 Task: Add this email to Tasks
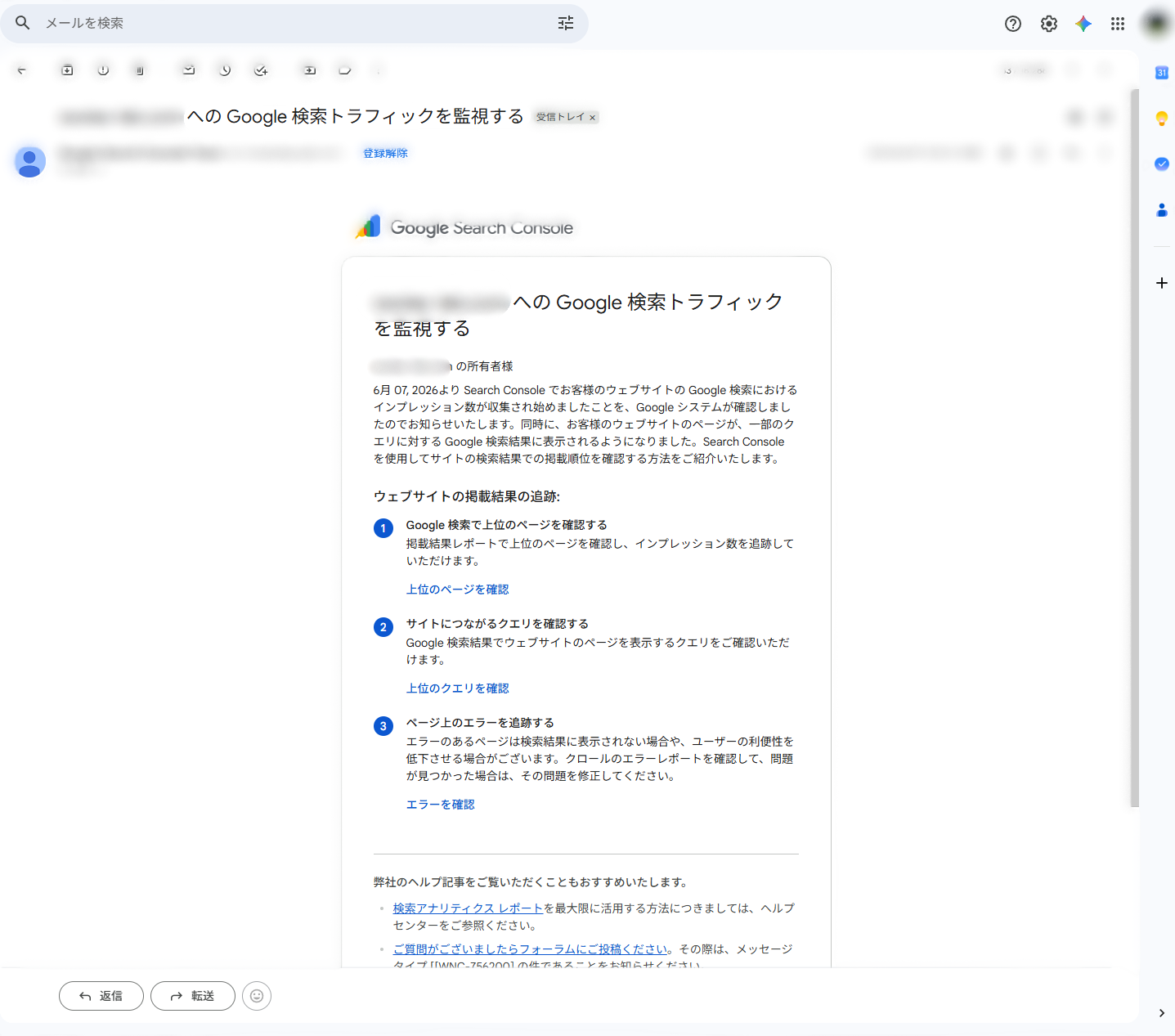coord(261,70)
